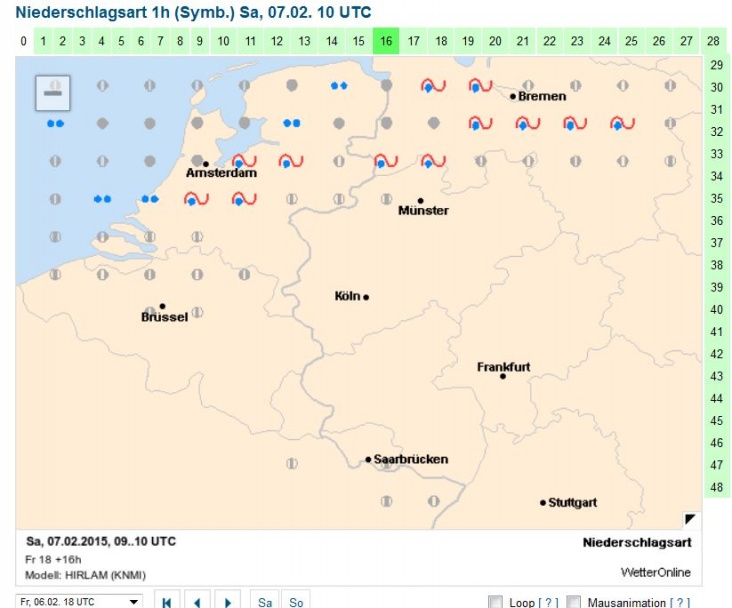Select forecast hour 7 in timeline
Viewport: 732px width, 608px height.
pyautogui.click(x=160, y=41)
